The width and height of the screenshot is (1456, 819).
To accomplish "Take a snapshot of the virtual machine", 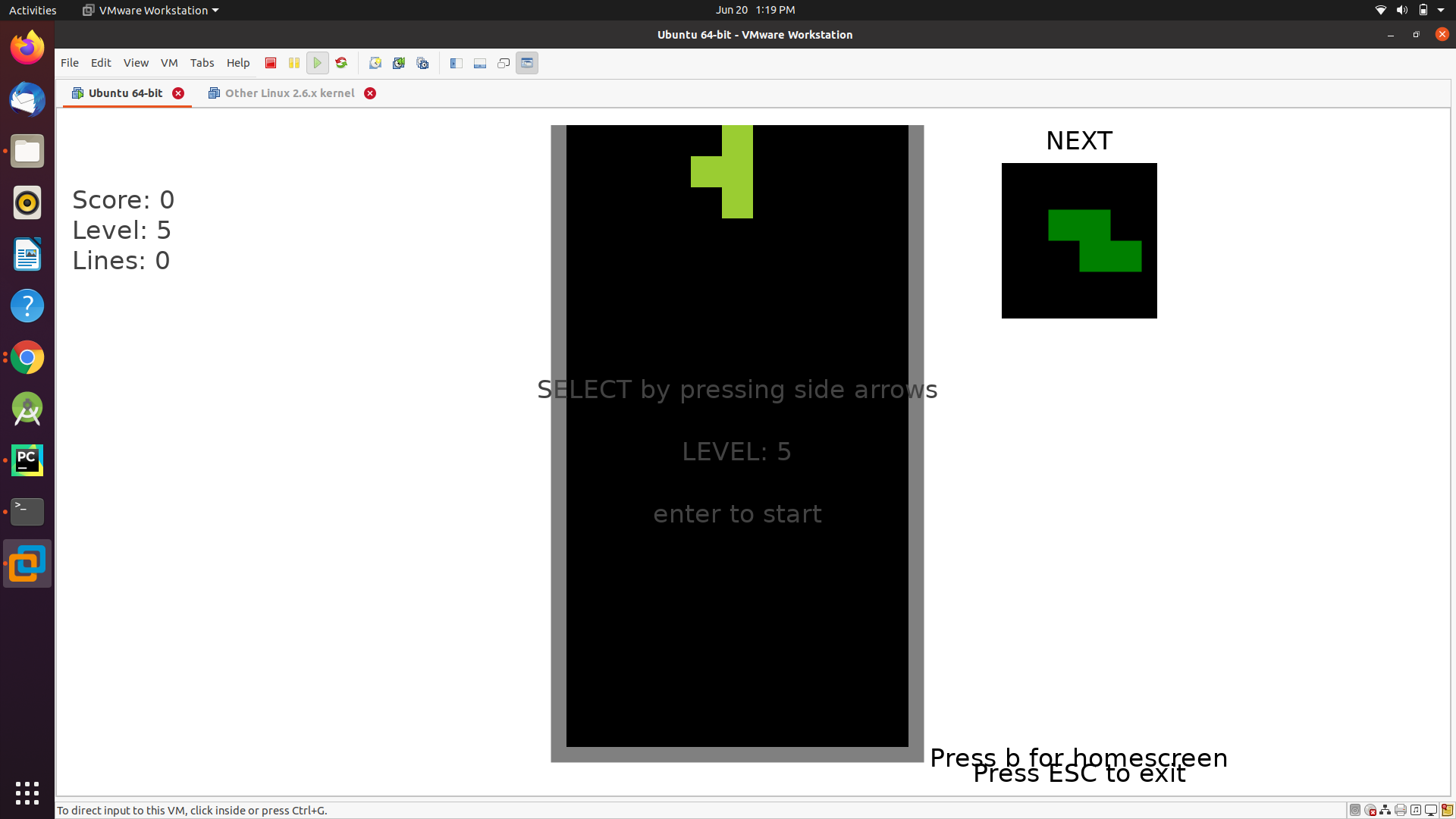I will [375, 63].
